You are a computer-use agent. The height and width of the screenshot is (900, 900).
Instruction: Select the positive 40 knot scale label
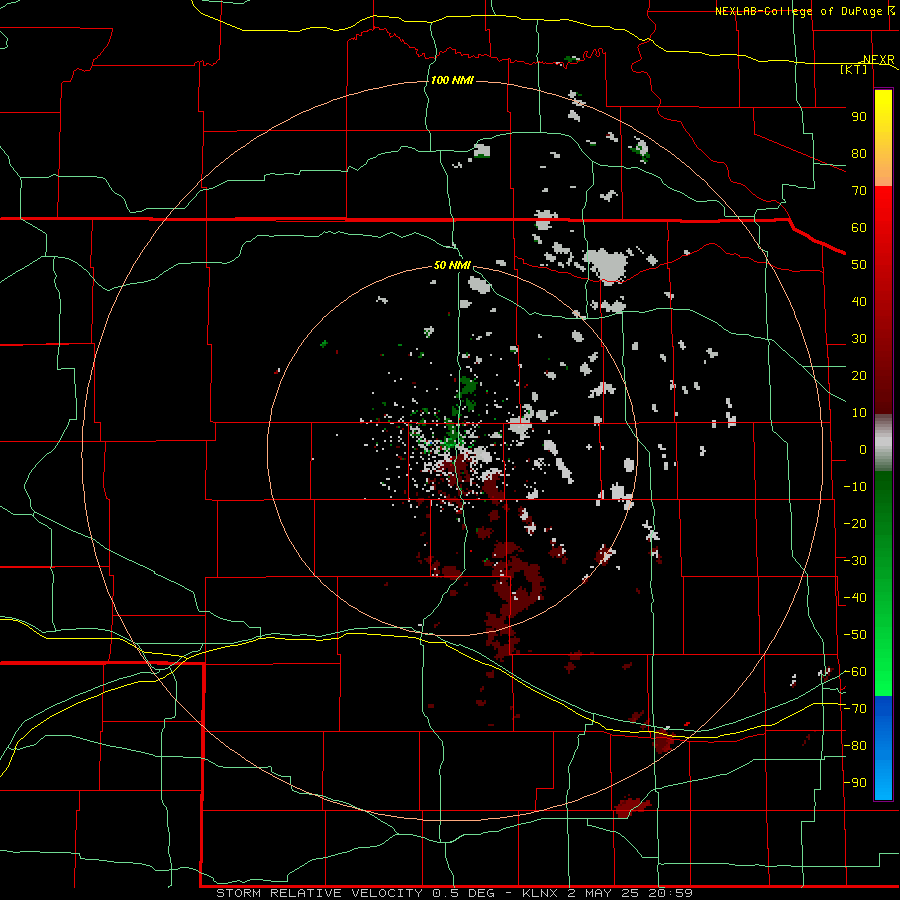(859, 302)
